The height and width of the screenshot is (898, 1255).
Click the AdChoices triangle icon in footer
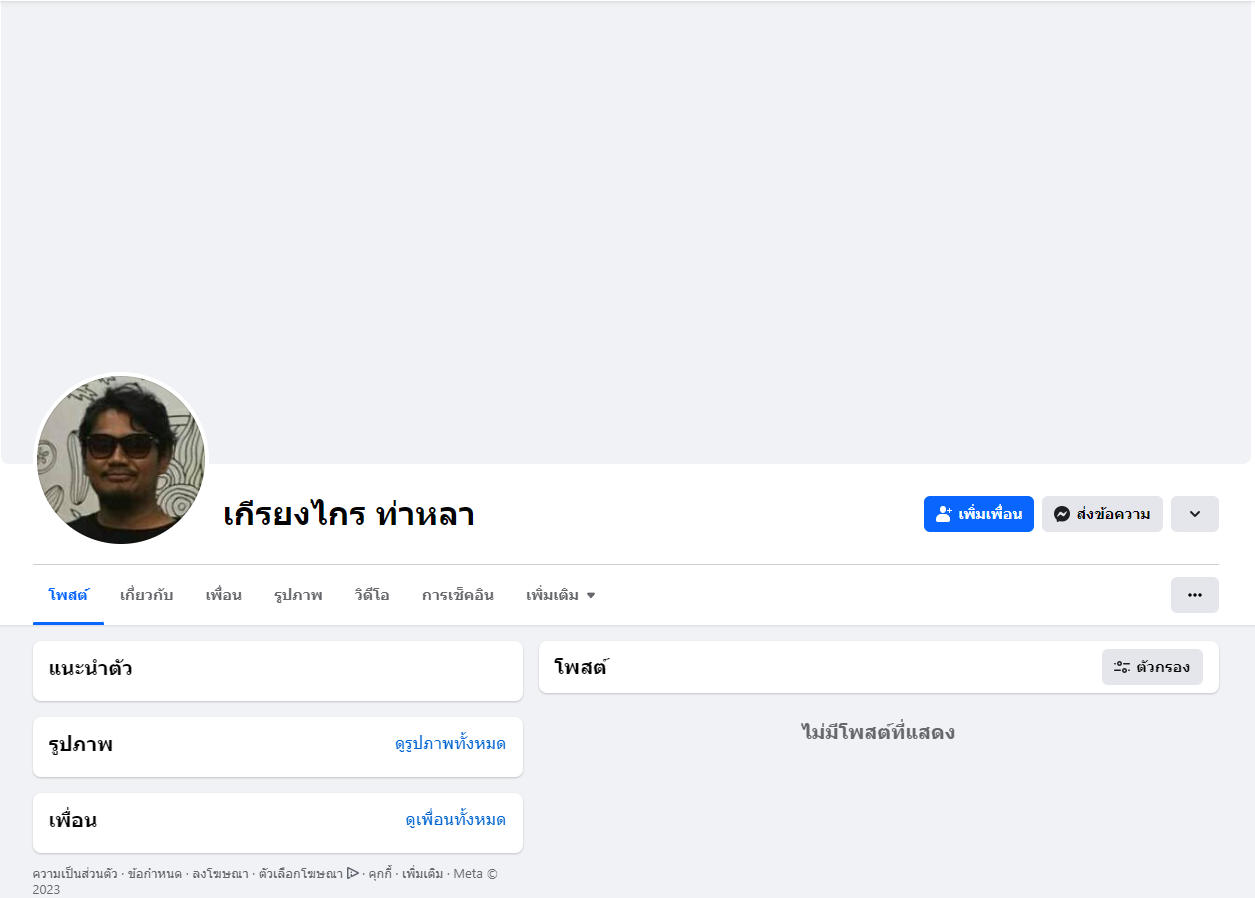pyautogui.click(x=352, y=873)
